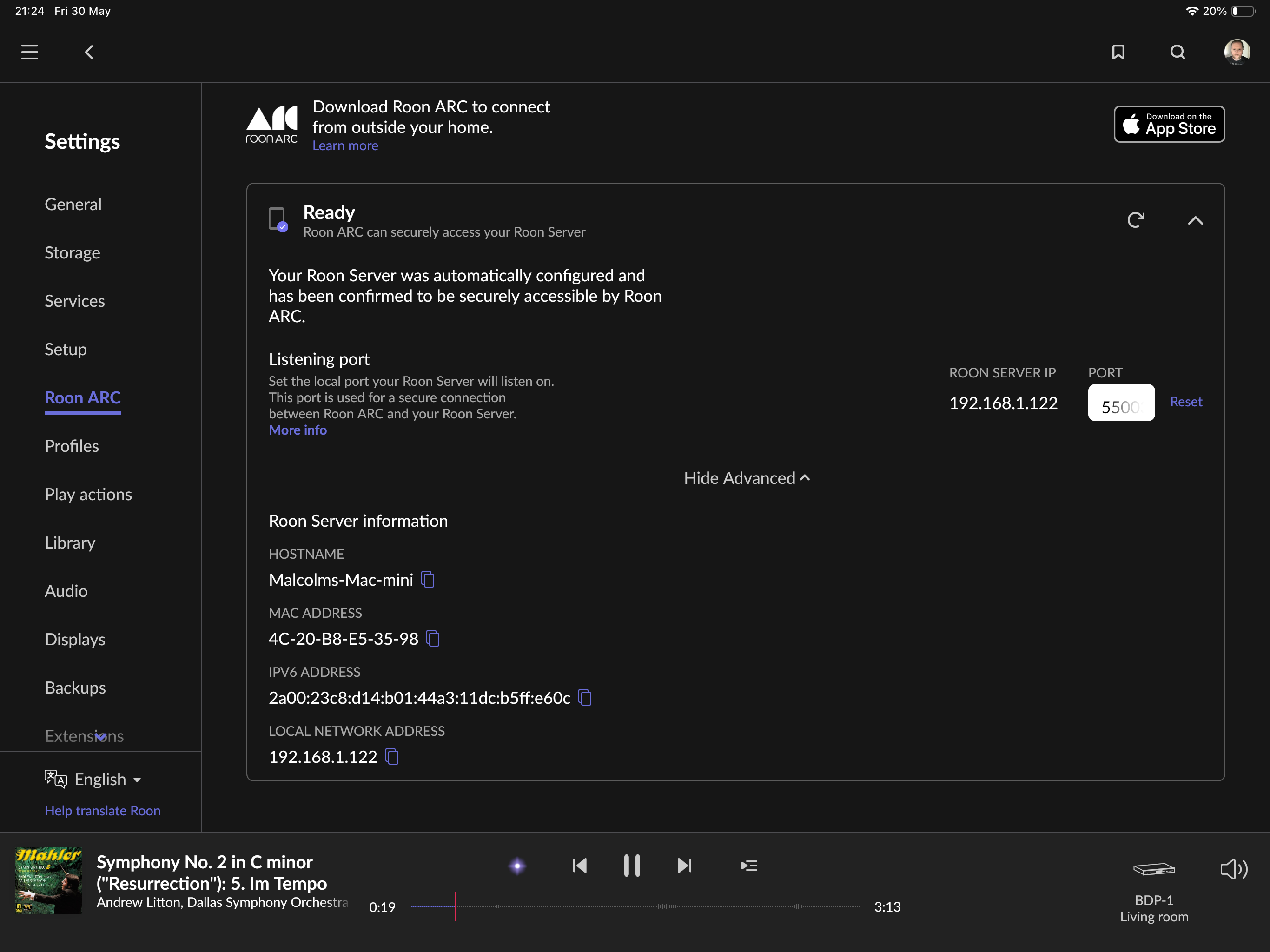
Task: Collapse the Hide Advanced section
Action: 747,478
